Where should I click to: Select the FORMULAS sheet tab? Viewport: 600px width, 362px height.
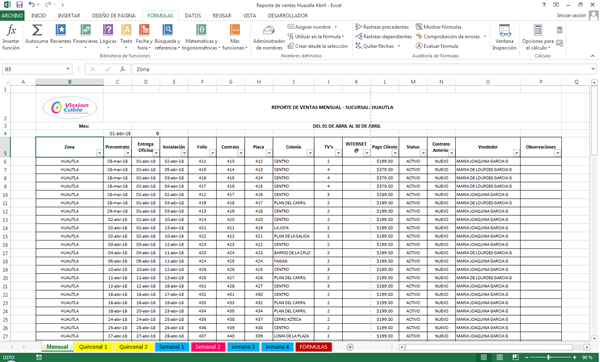coord(313,347)
